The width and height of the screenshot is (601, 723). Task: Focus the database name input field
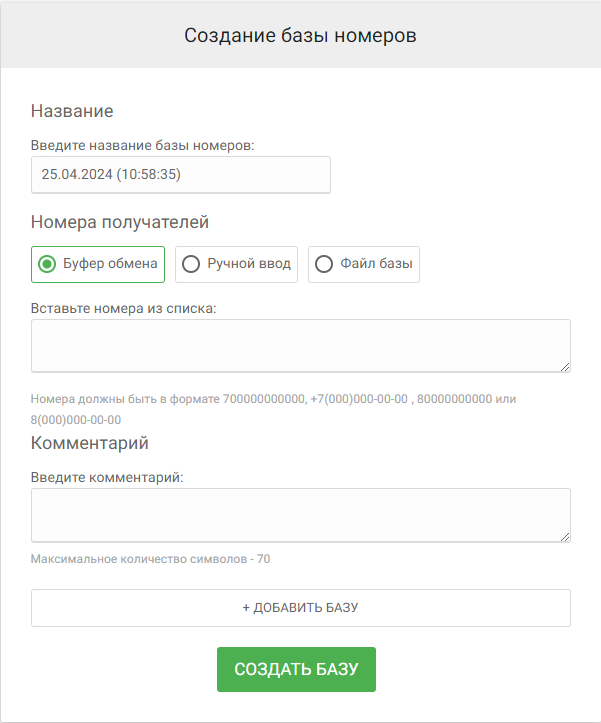coord(180,174)
